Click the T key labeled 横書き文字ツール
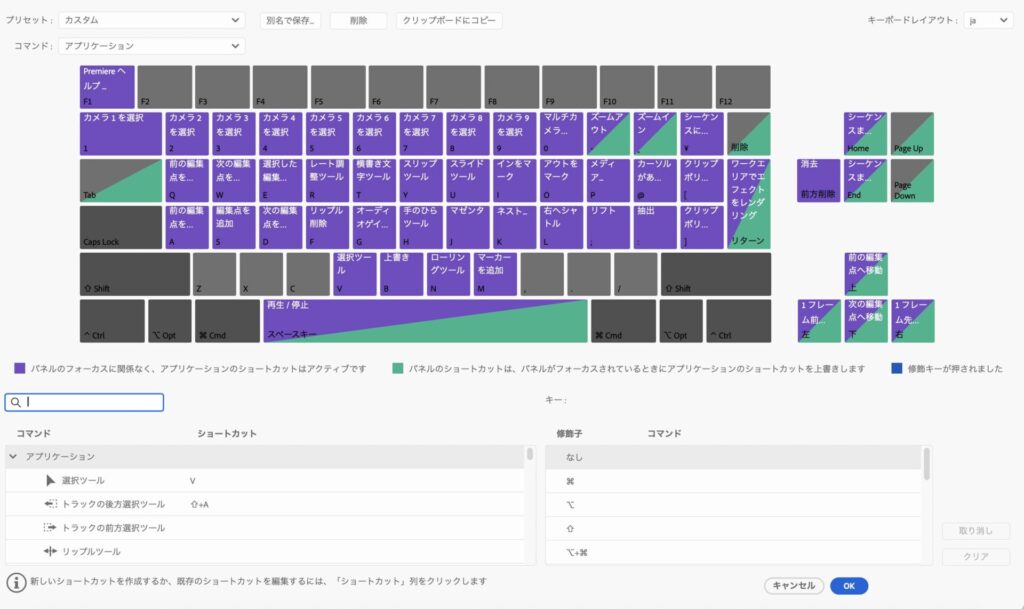Screen dimensions: 1024x609 [x=374, y=181]
